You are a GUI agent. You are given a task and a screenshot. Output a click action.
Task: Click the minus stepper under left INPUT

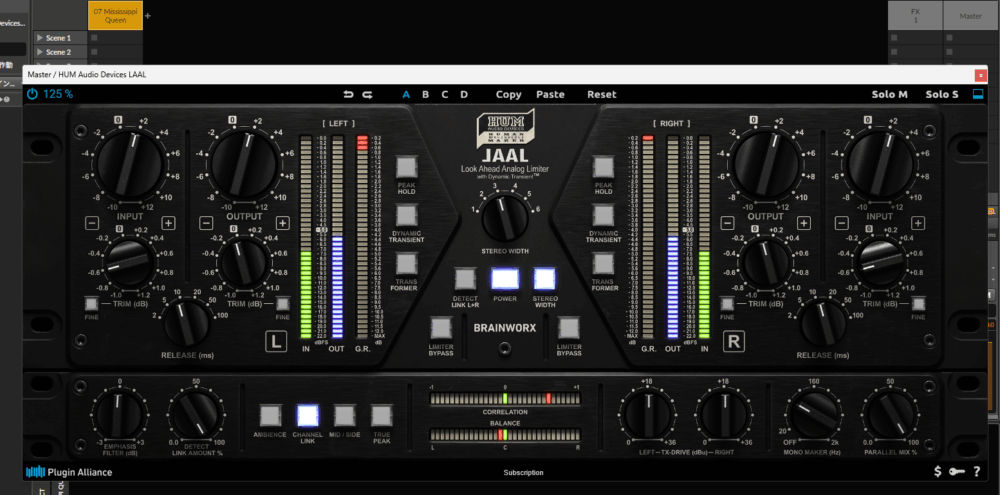click(x=92, y=223)
